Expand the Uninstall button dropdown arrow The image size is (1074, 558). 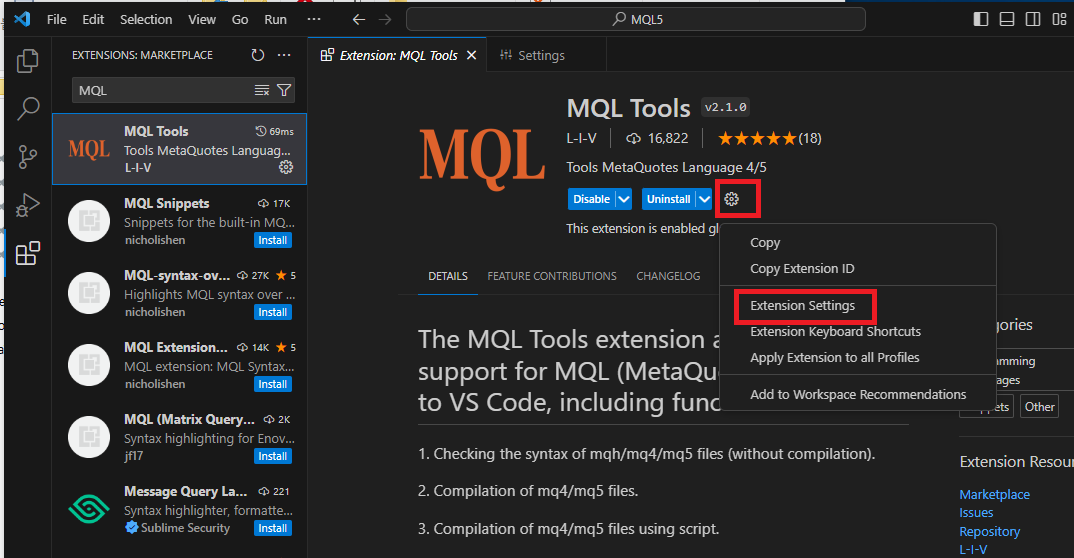[704, 199]
